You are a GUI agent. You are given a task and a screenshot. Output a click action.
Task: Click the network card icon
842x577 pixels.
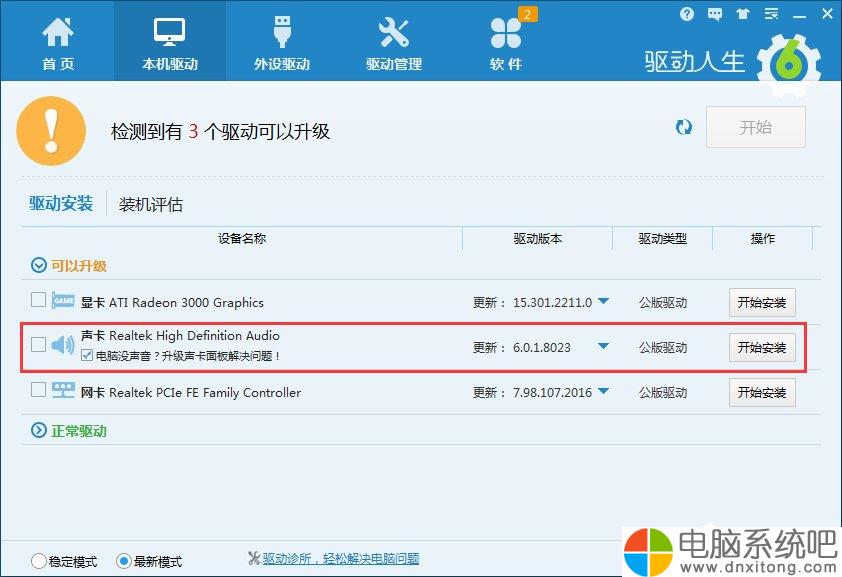[63, 390]
